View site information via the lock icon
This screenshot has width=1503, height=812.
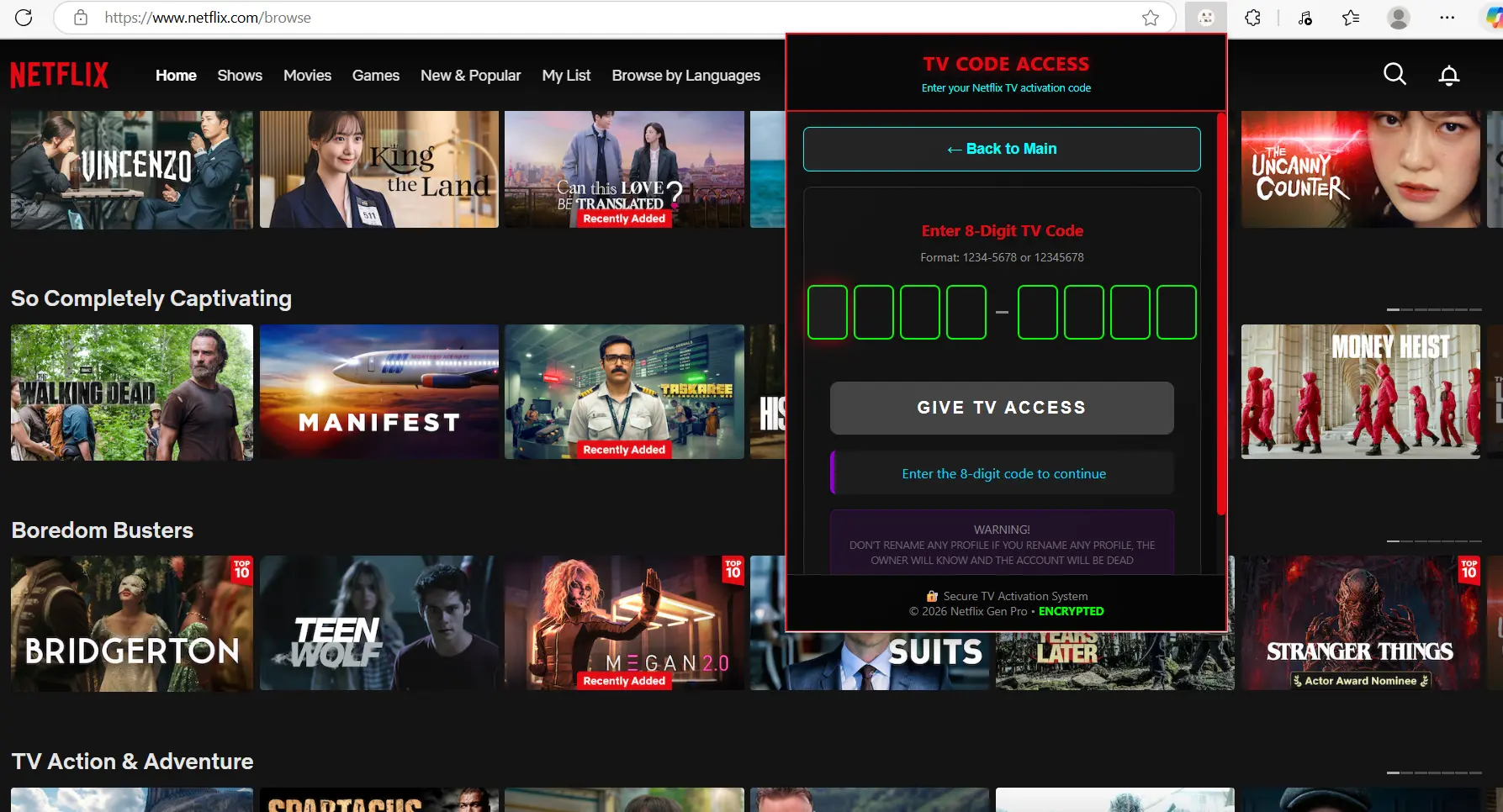click(x=81, y=17)
